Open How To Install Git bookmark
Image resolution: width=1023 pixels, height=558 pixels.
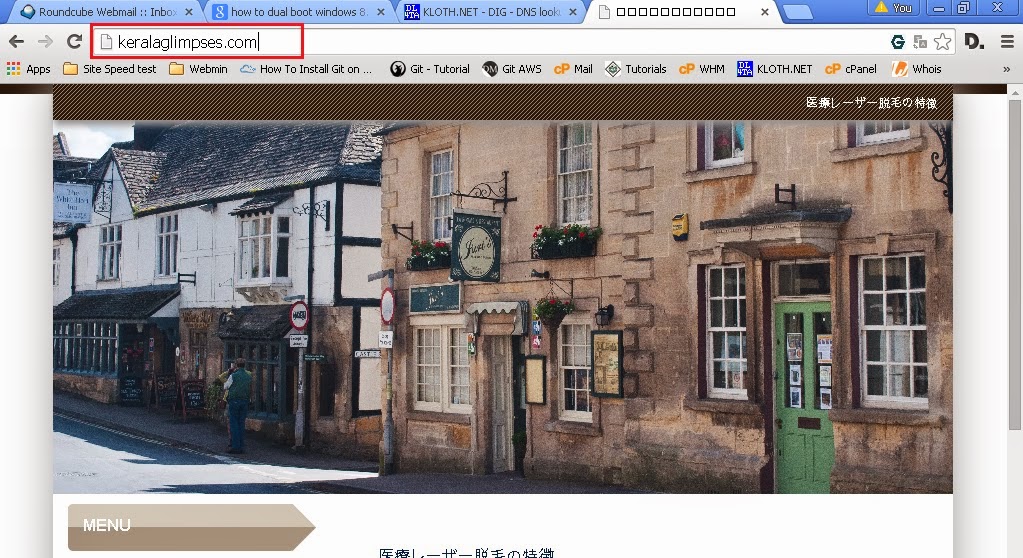tap(305, 69)
